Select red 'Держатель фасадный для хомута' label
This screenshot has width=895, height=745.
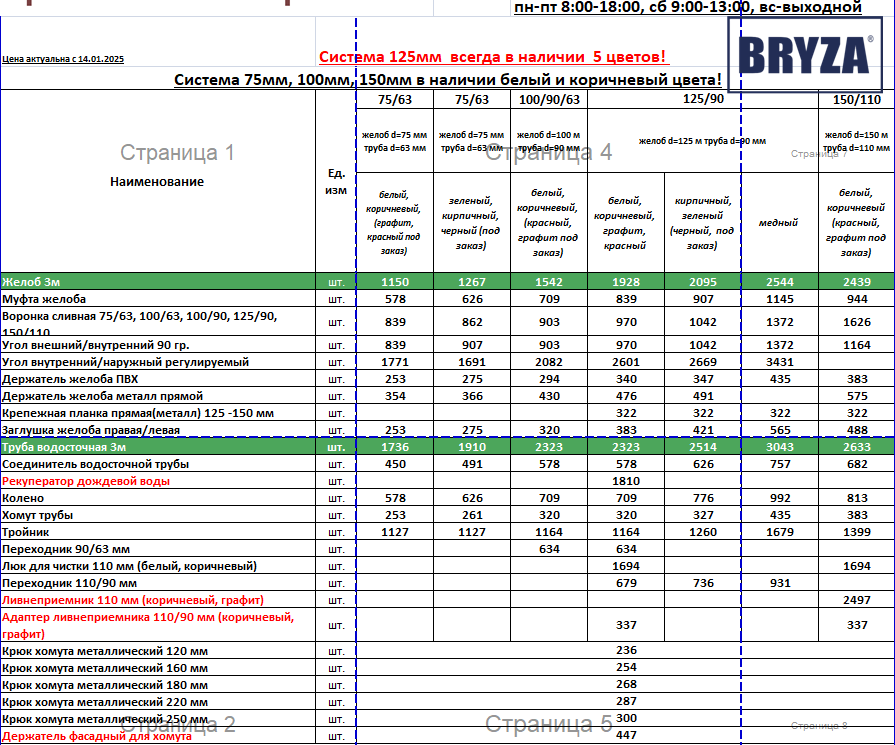pyautogui.click(x=97, y=736)
